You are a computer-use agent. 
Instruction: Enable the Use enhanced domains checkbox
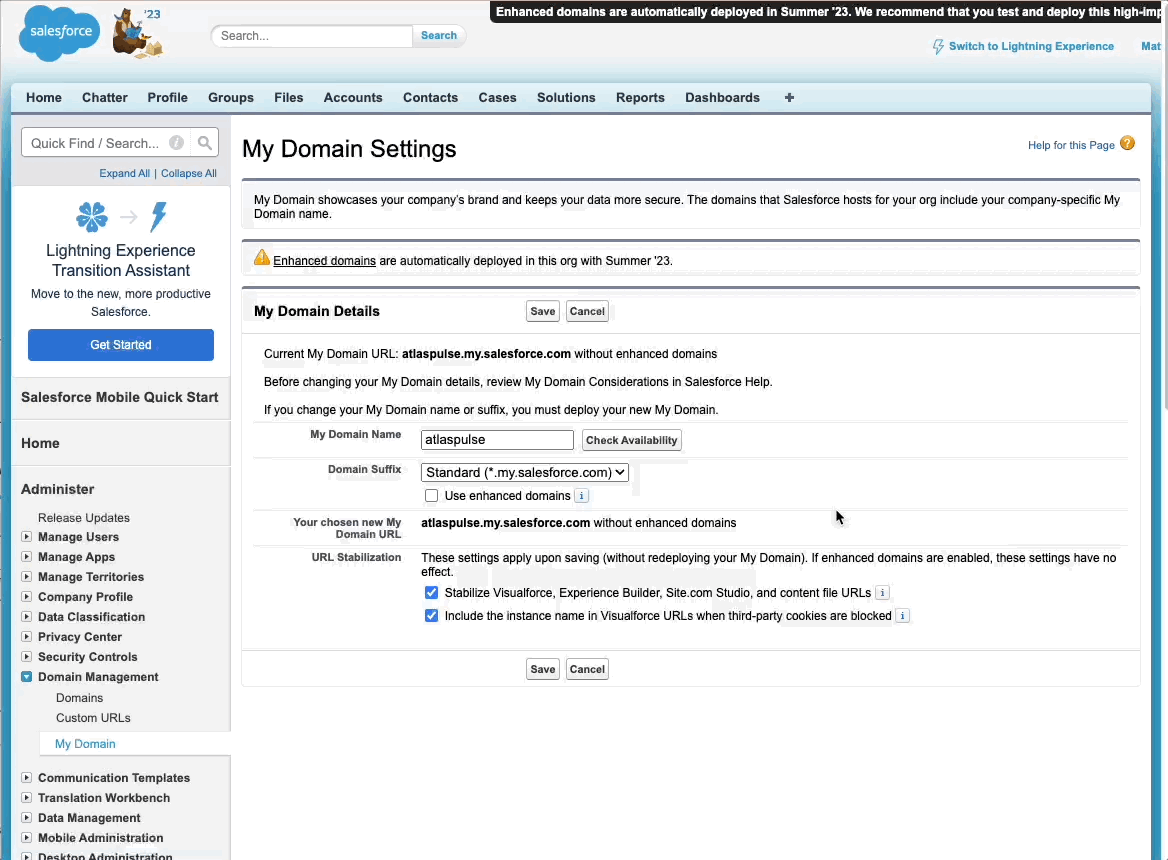(431, 496)
